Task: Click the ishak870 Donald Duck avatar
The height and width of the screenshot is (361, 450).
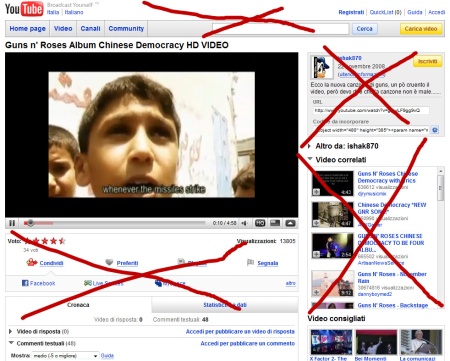Action: tap(322, 67)
